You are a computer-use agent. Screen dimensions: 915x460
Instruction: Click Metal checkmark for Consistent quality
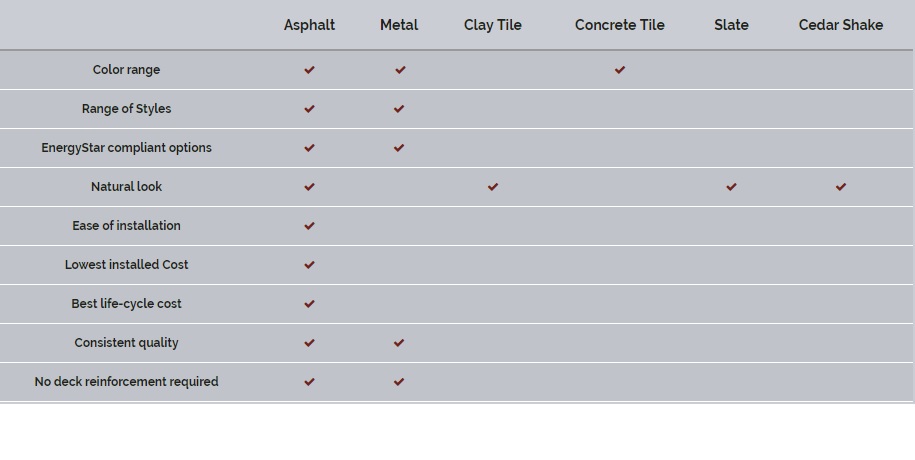[399, 343]
